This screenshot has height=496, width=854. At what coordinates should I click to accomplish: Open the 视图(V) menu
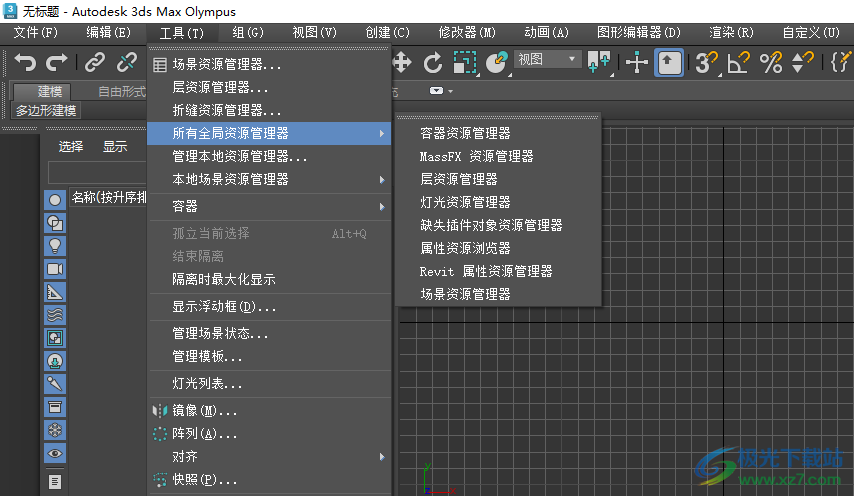point(314,33)
